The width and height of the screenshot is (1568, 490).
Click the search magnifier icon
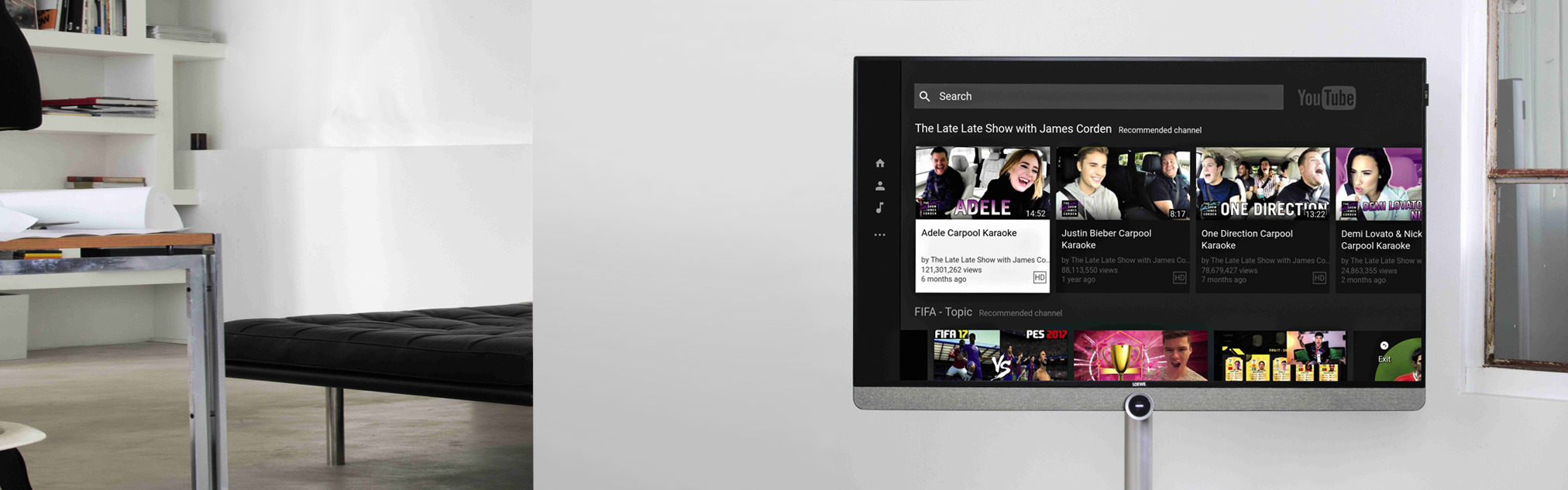pos(924,97)
